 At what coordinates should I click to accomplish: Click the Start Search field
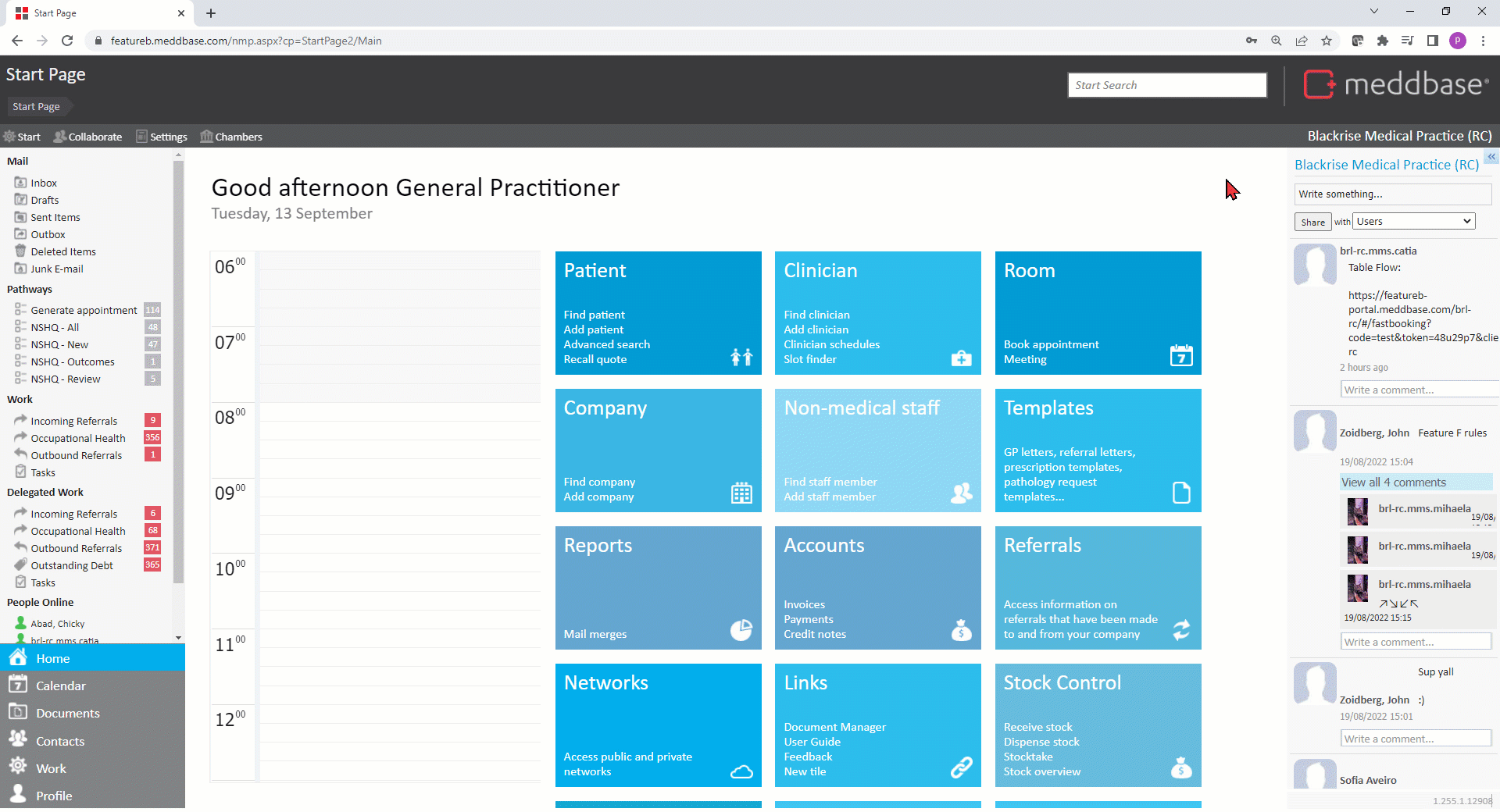[1166, 85]
